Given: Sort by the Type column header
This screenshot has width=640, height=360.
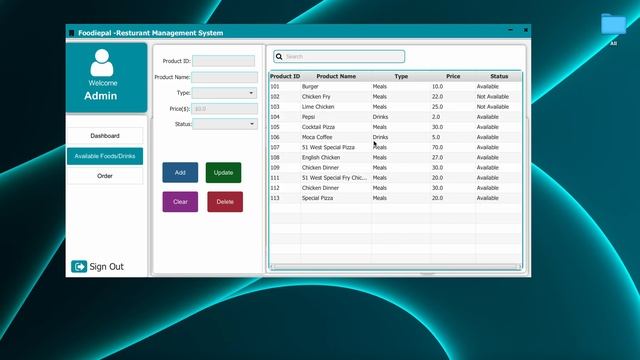Looking at the screenshot, I should (x=401, y=76).
